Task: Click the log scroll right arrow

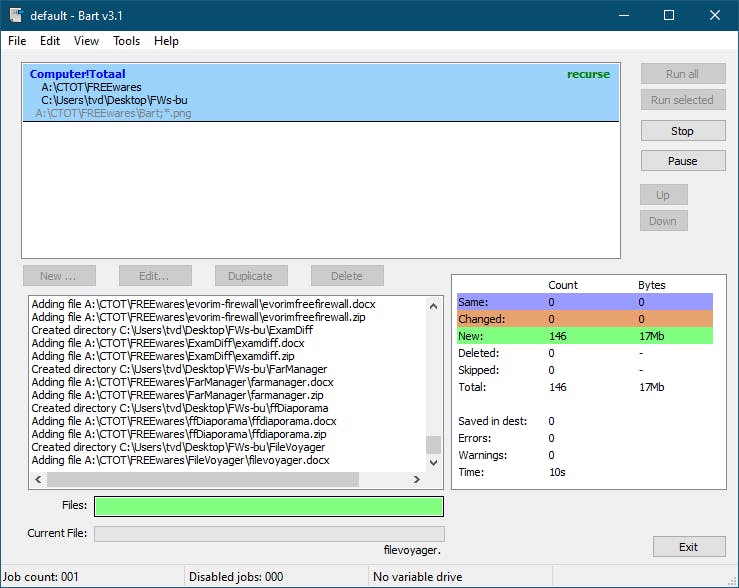Action: coord(417,479)
